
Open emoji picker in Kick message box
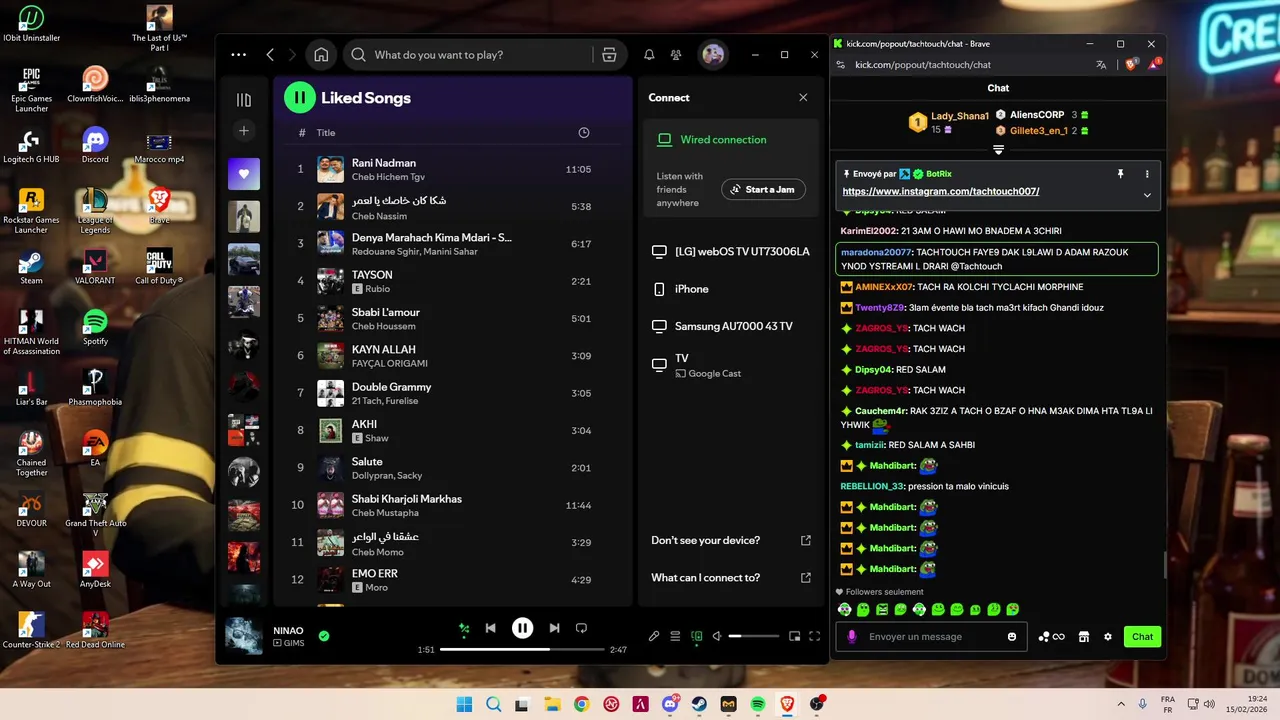click(1012, 637)
